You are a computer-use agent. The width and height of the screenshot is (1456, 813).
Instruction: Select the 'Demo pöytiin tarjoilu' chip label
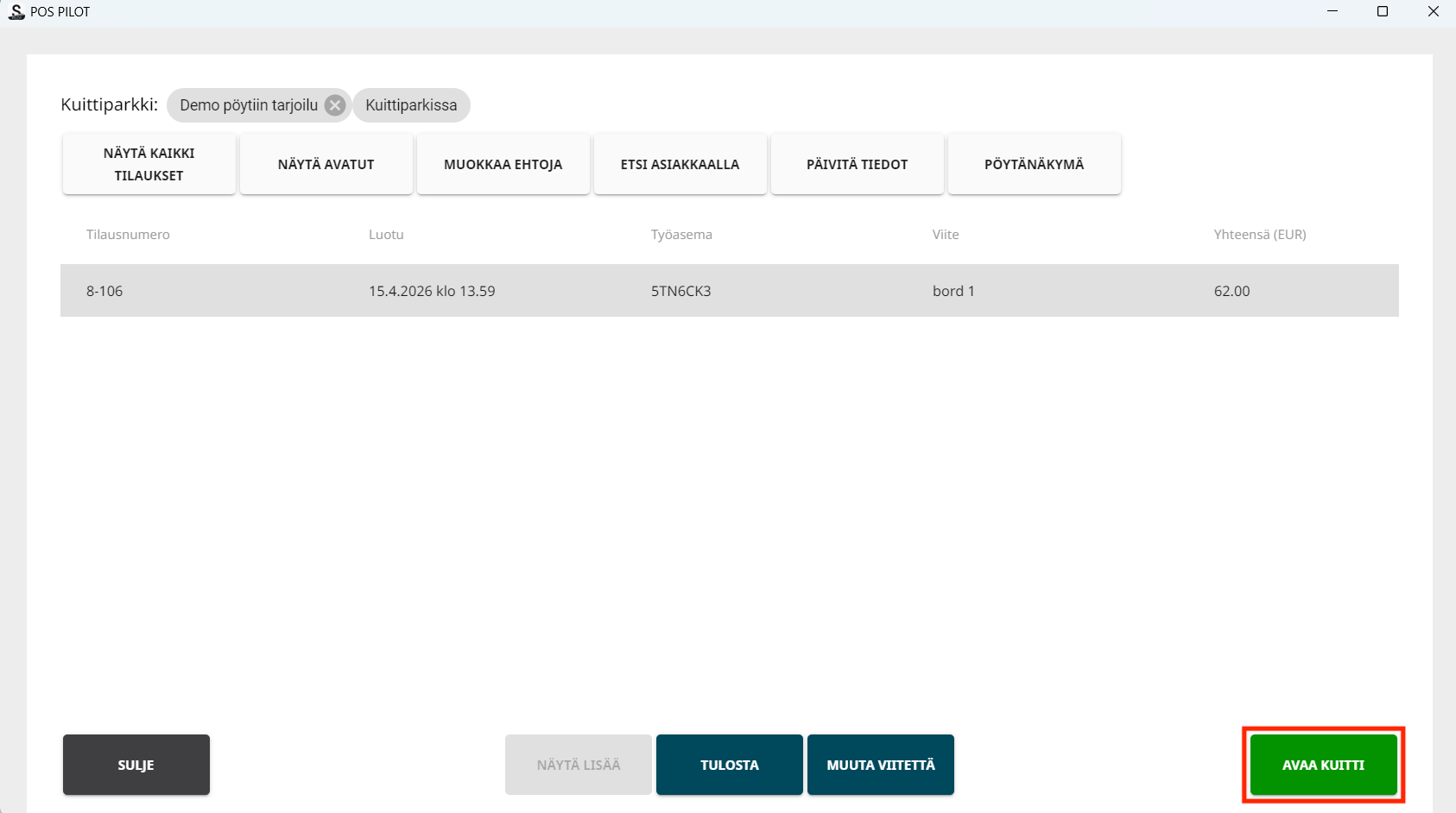tap(249, 105)
